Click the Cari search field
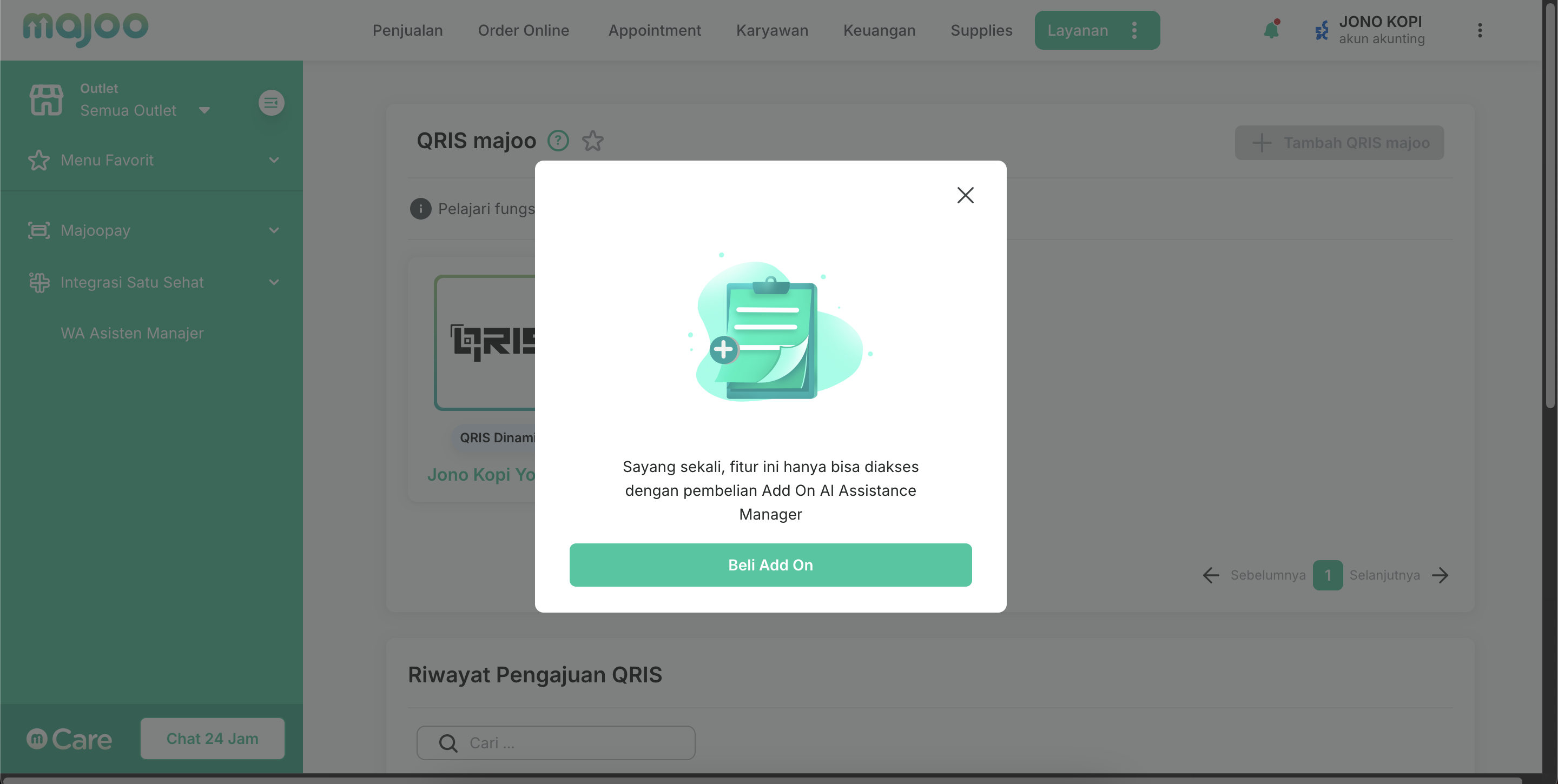 pos(556,743)
